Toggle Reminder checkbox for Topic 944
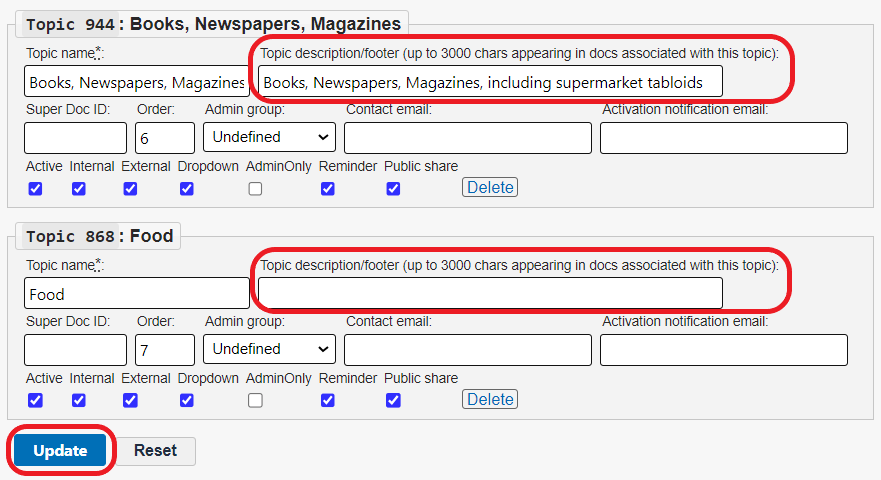 point(328,189)
